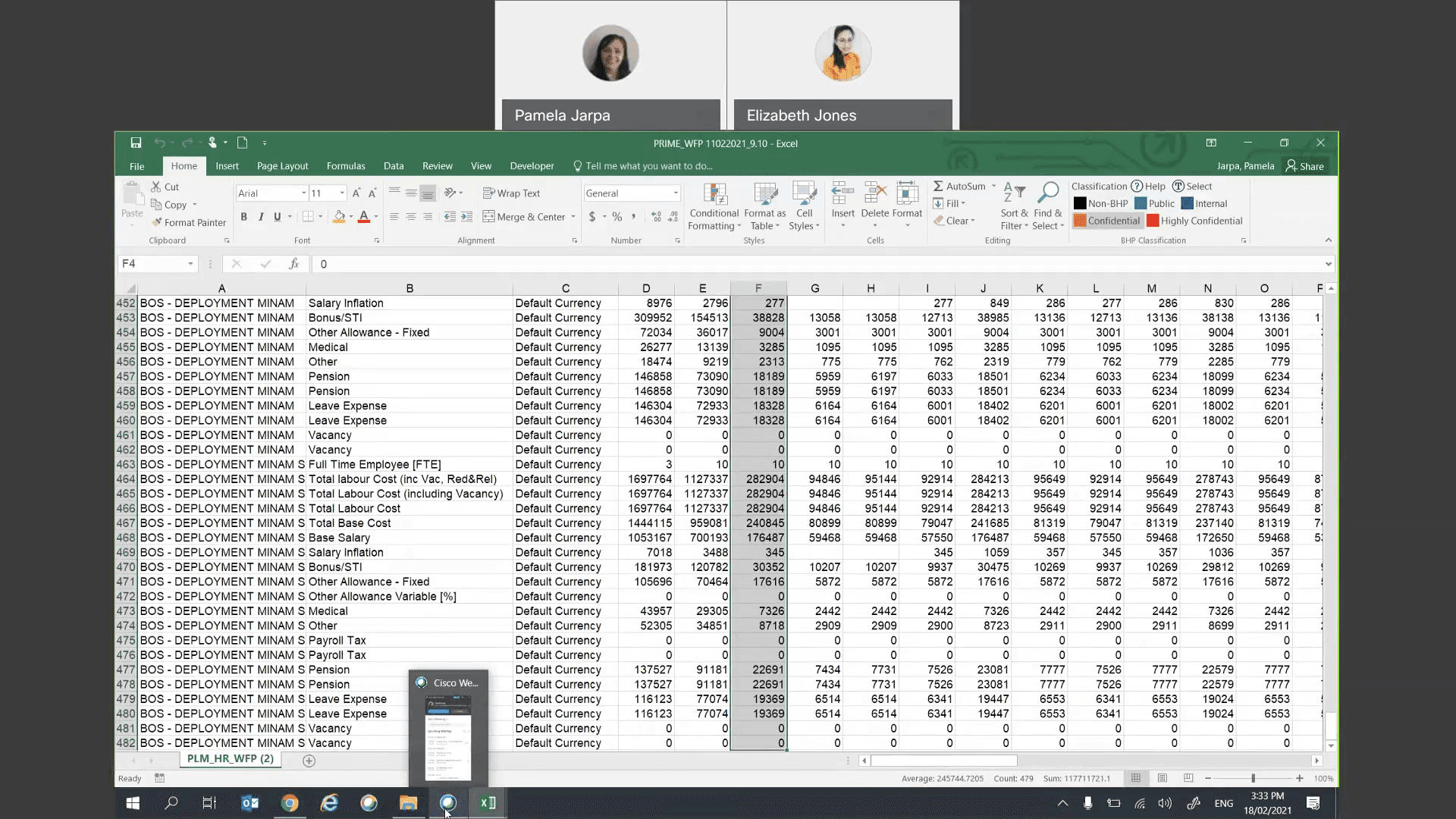Open Conditional Formatting menu icon
Image resolution: width=1456 pixels, height=819 pixels.
coord(714,194)
